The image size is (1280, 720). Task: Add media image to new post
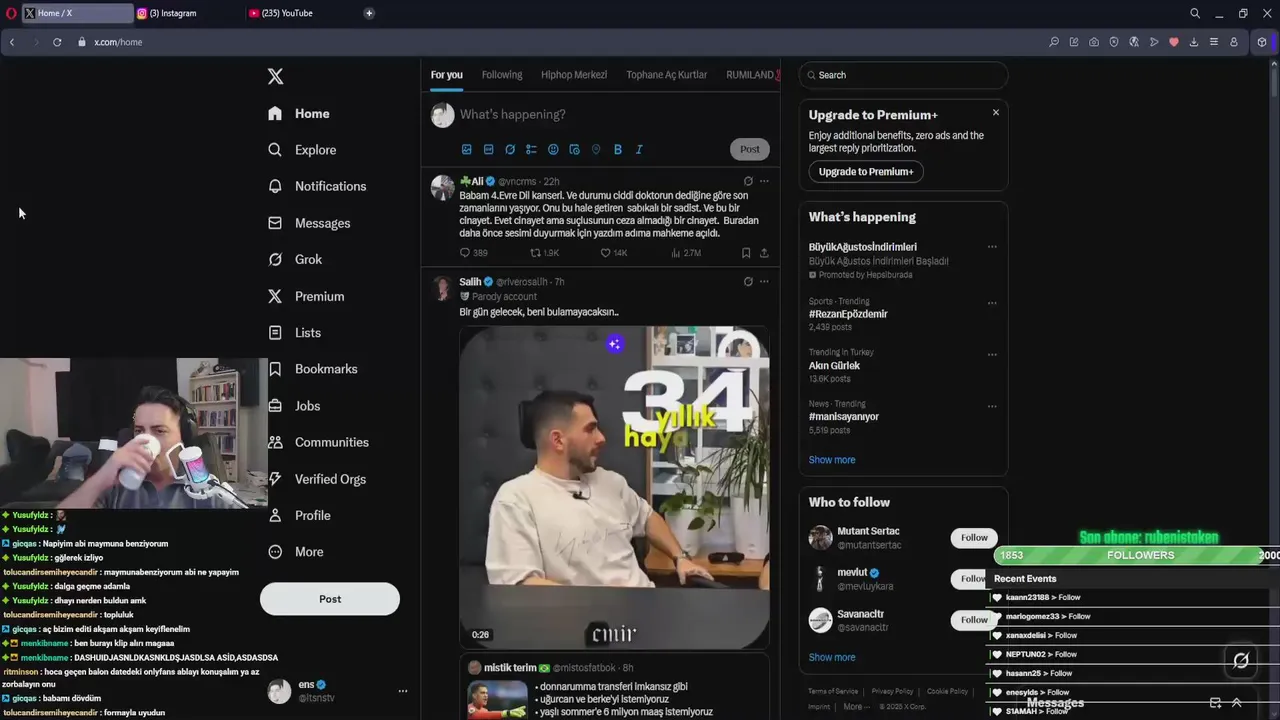(466, 149)
